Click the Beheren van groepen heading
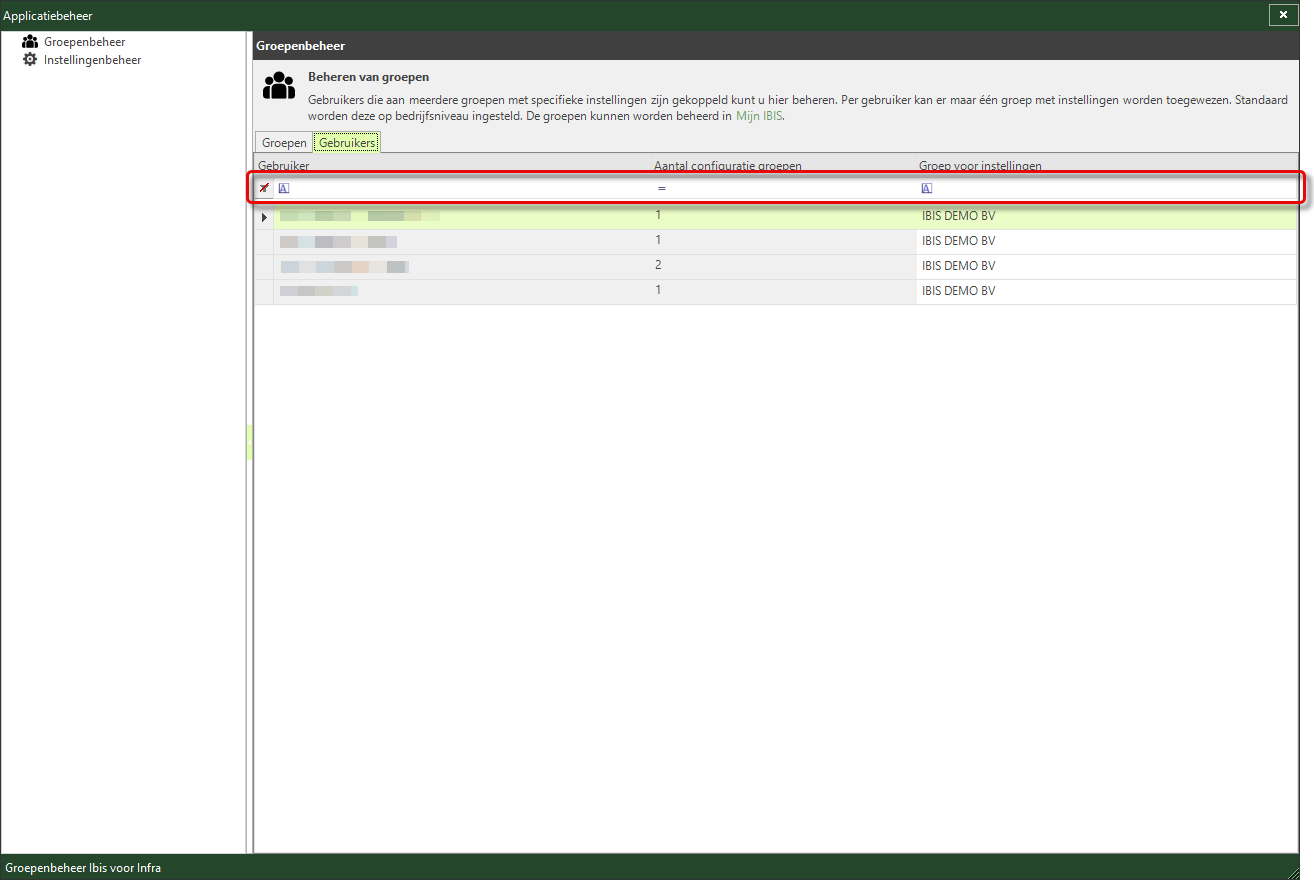The width and height of the screenshot is (1314, 880). point(368,77)
